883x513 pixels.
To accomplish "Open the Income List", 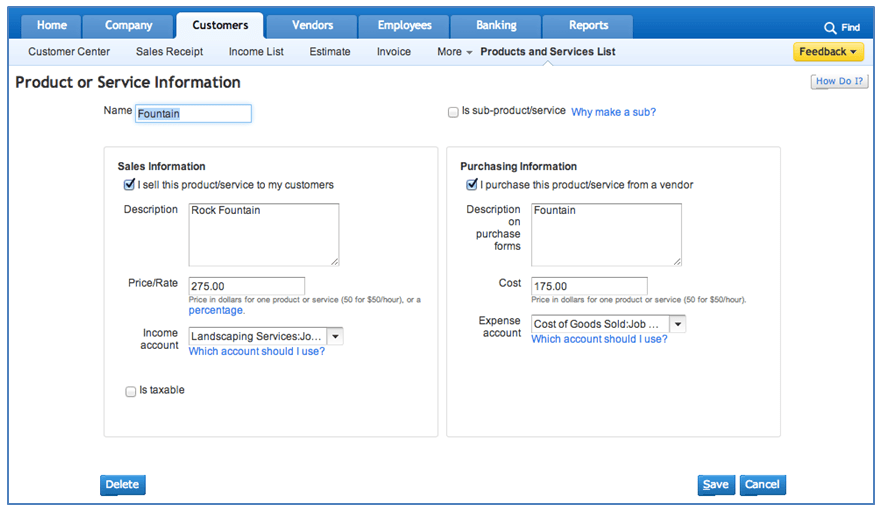I will pos(256,52).
